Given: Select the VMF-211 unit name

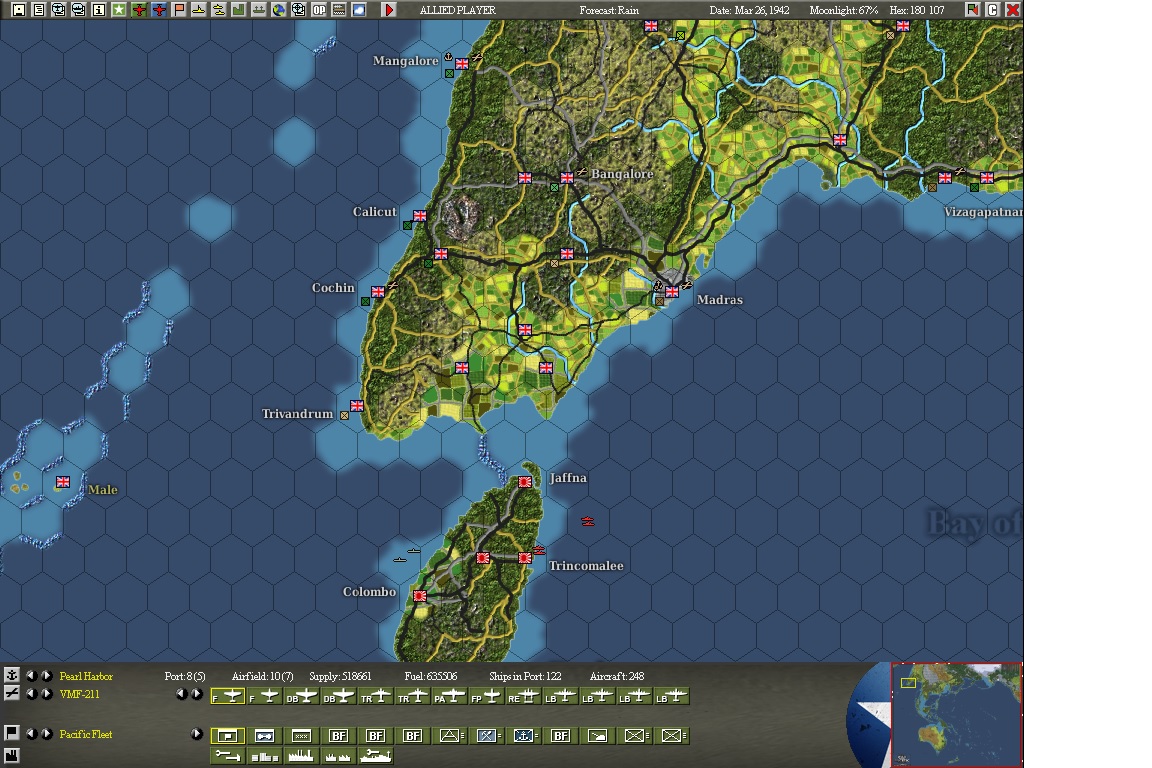Looking at the screenshot, I should (79, 694).
